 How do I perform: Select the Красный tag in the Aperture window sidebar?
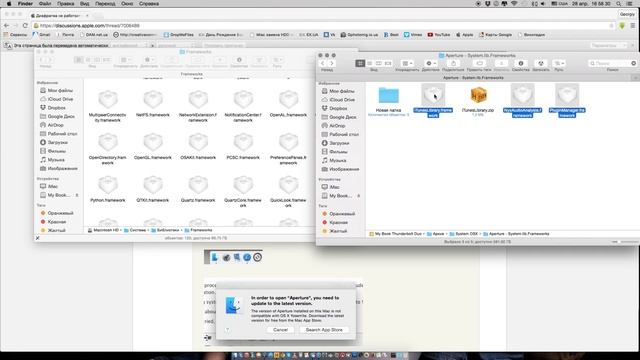pos(335,222)
